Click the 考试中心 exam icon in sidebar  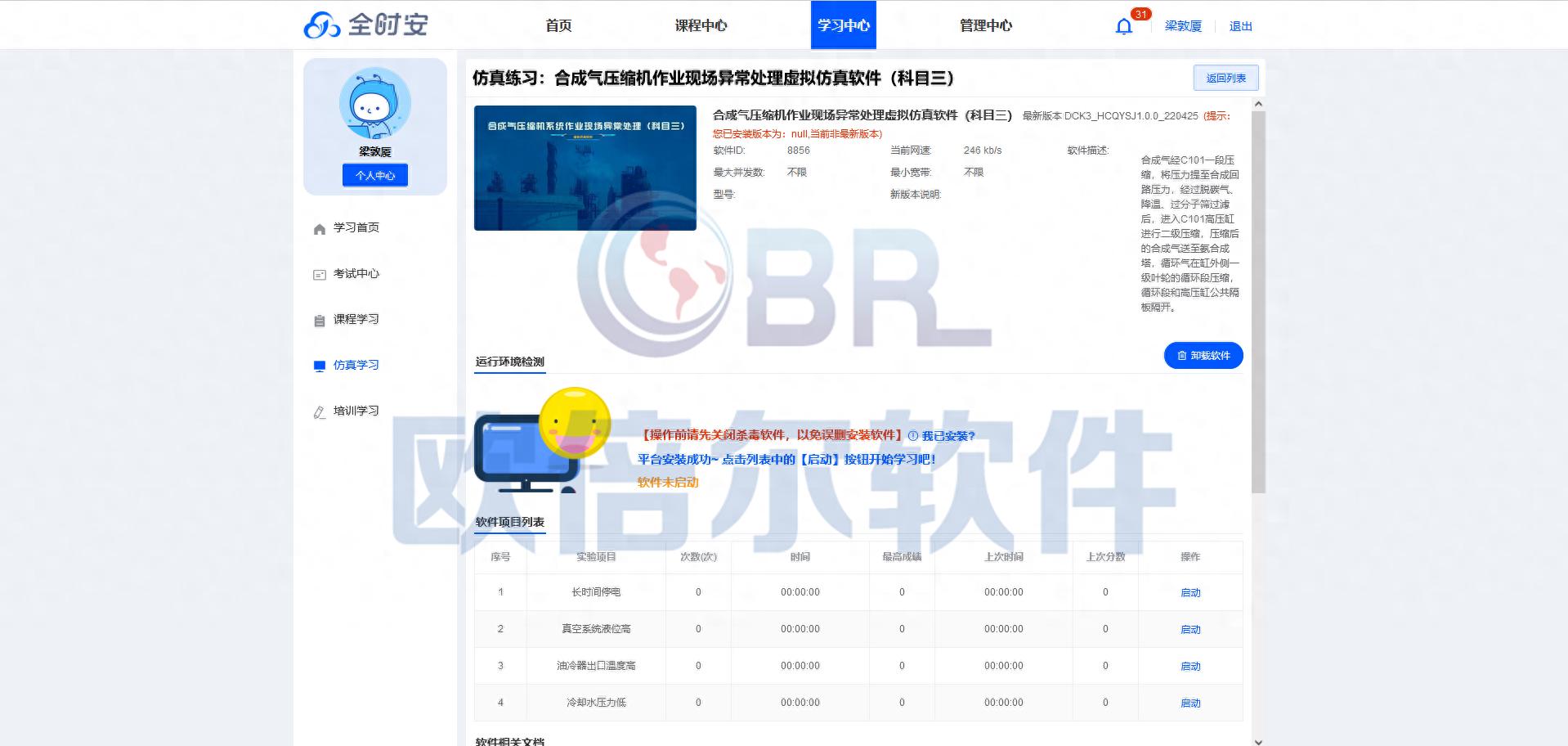(x=319, y=274)
